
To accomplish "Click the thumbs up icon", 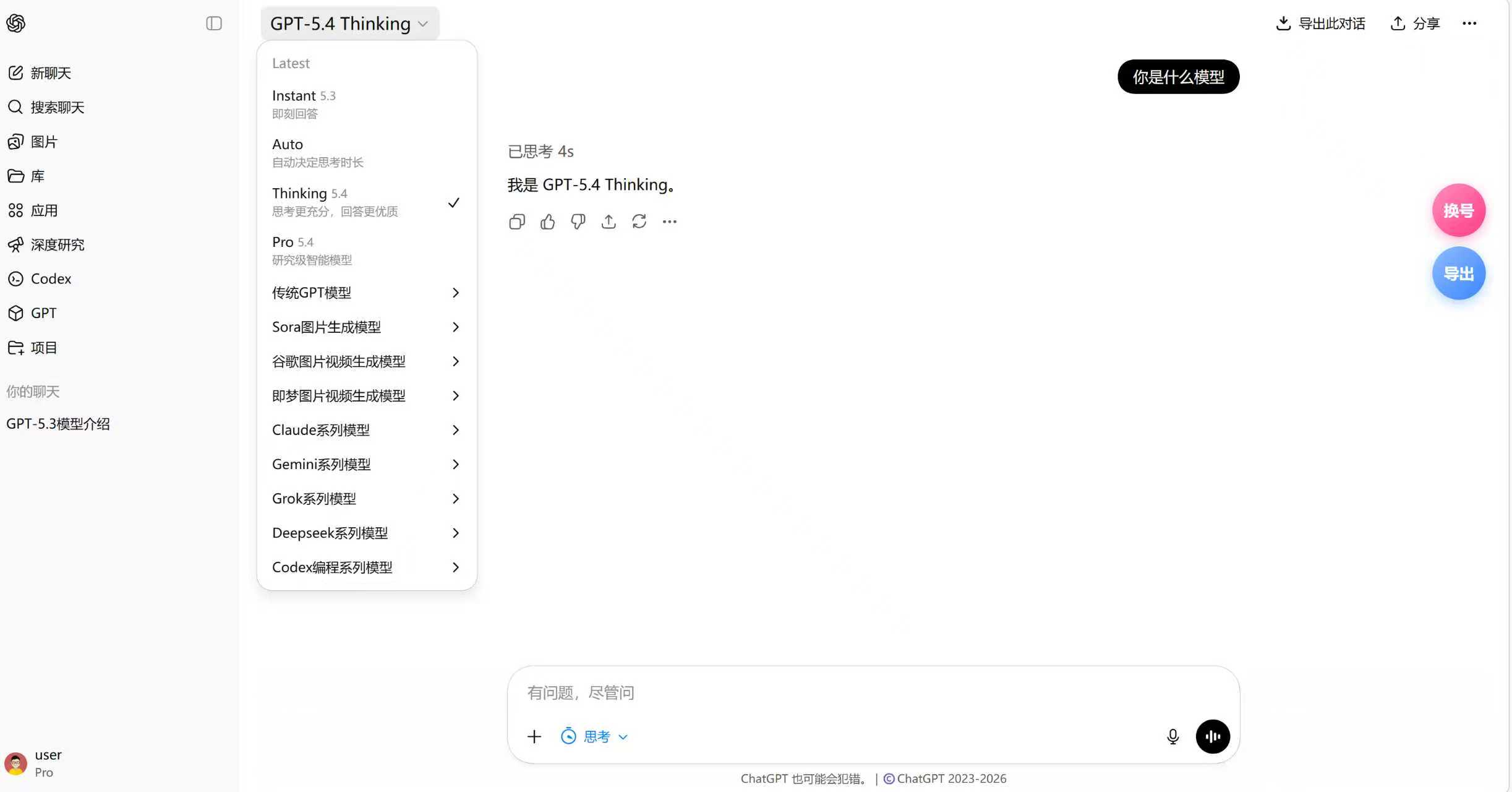I will tap(547, 222).
